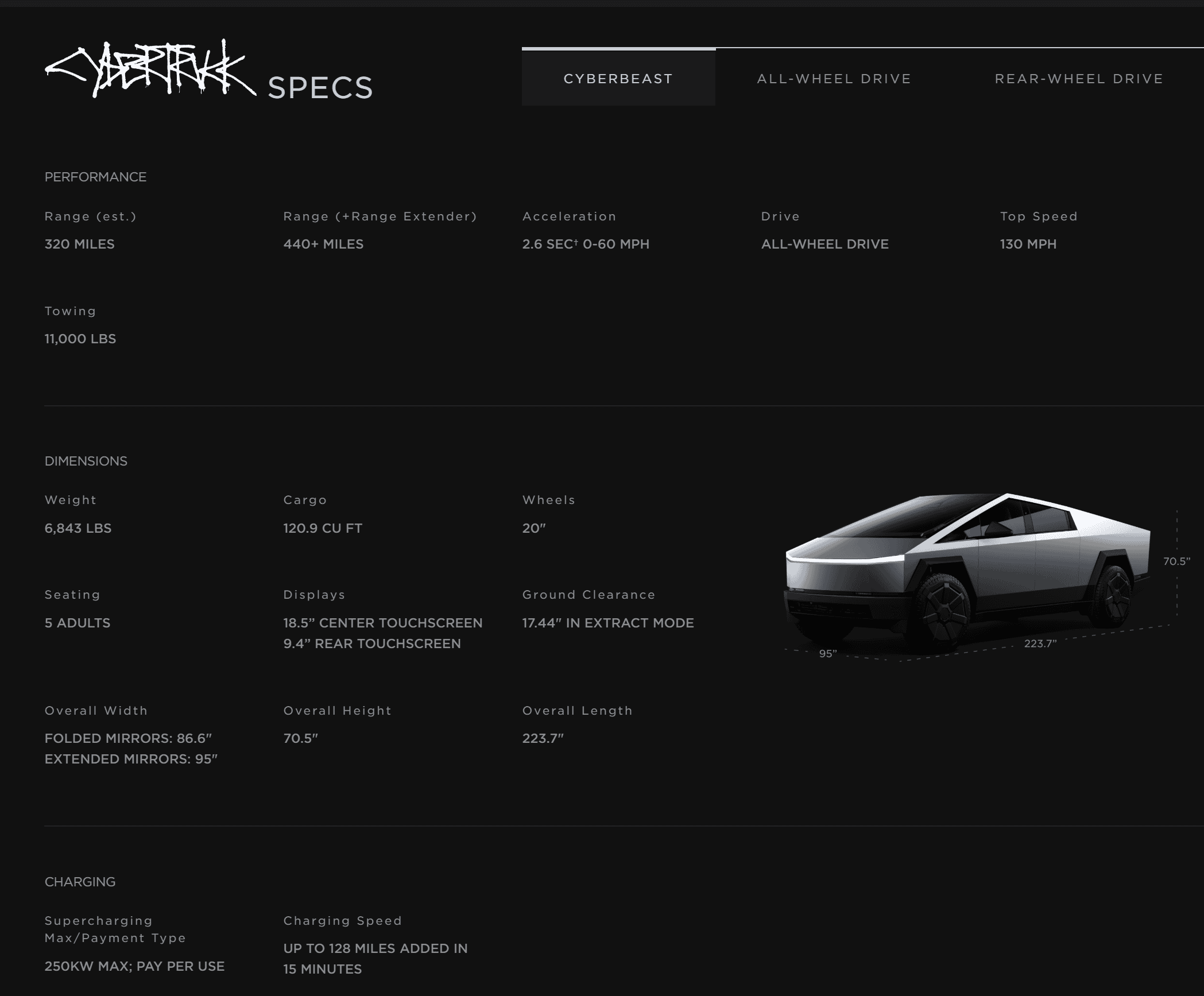Image resolution: width=1204 pixels, height=996 pixels.
Task: Click the '2.6 SEC 0-60 MPH' acceleration value
Action: point(586,244)
